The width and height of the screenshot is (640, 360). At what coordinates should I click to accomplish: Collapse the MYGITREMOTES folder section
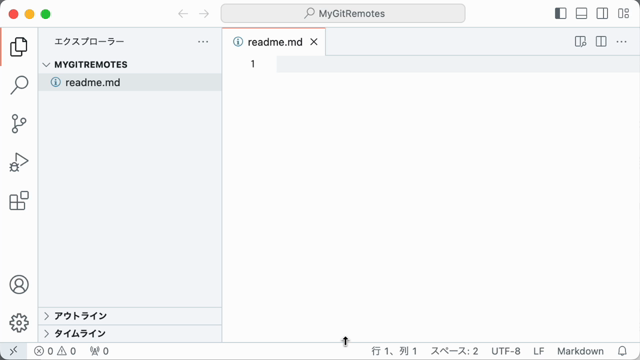tap(130, 64)
